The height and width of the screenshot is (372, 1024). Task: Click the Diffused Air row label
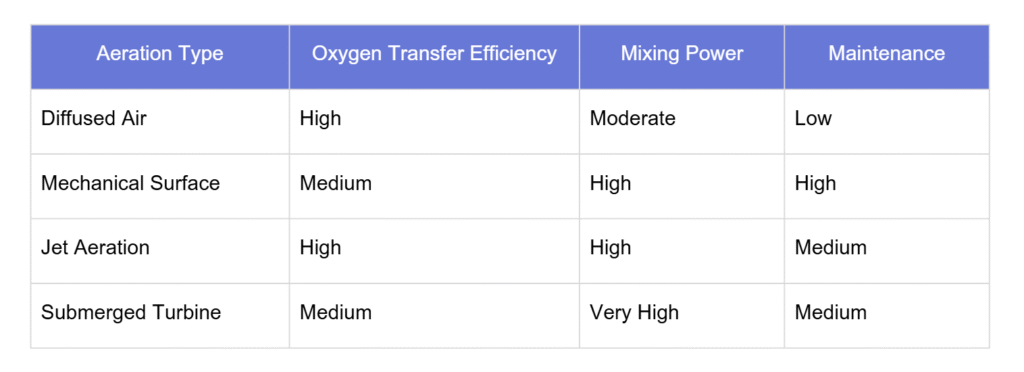(x=160, y=121)
